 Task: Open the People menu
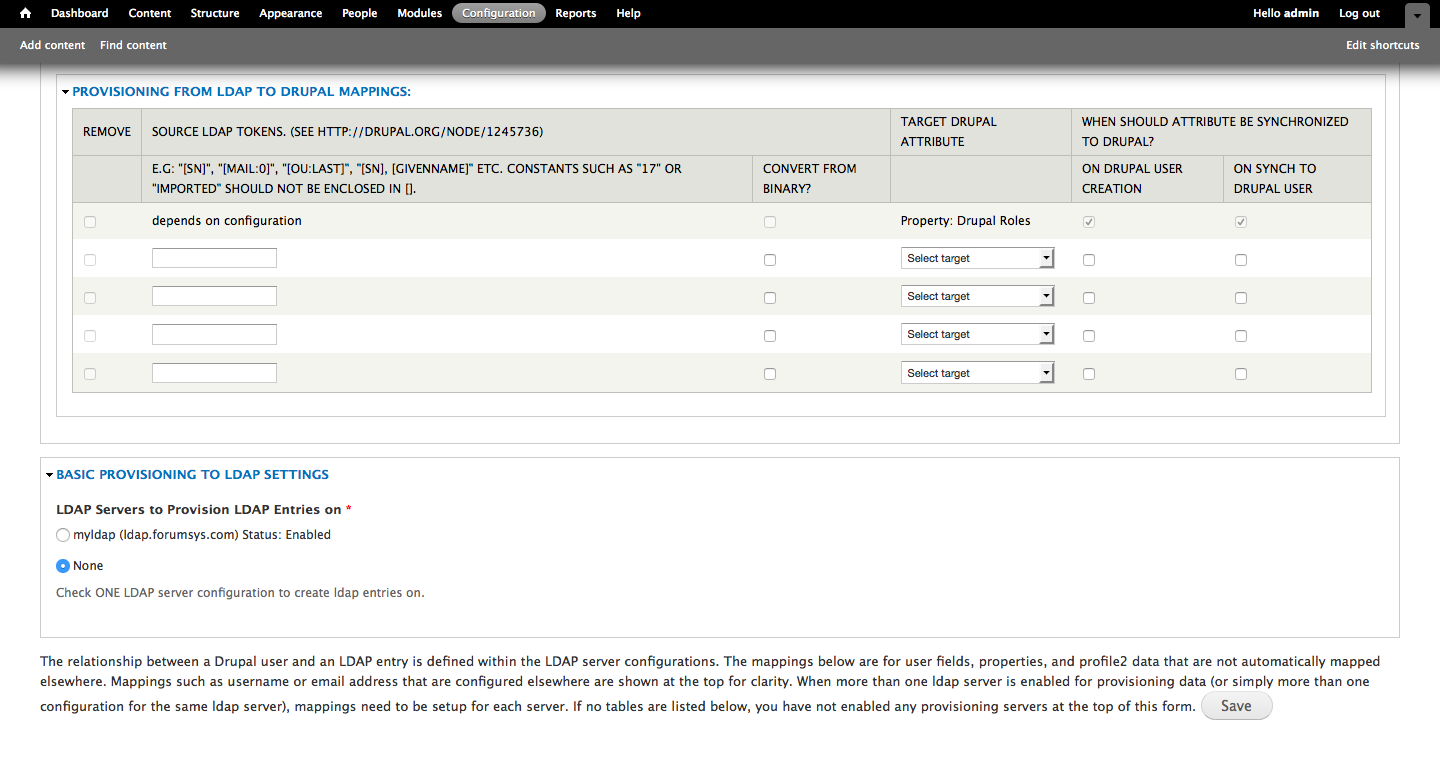tap(360, 13)
